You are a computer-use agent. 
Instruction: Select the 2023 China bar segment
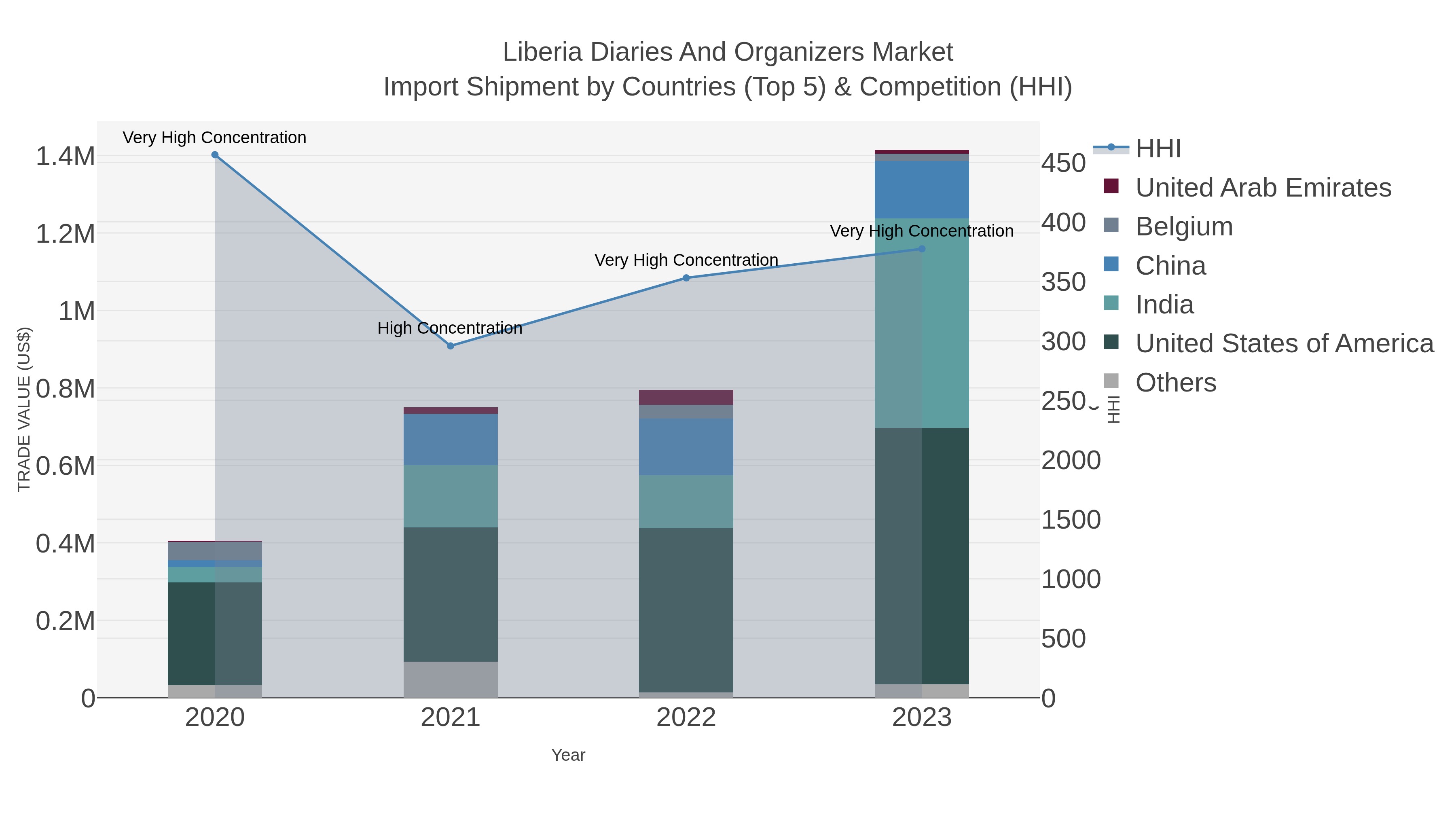coord(922,189)
